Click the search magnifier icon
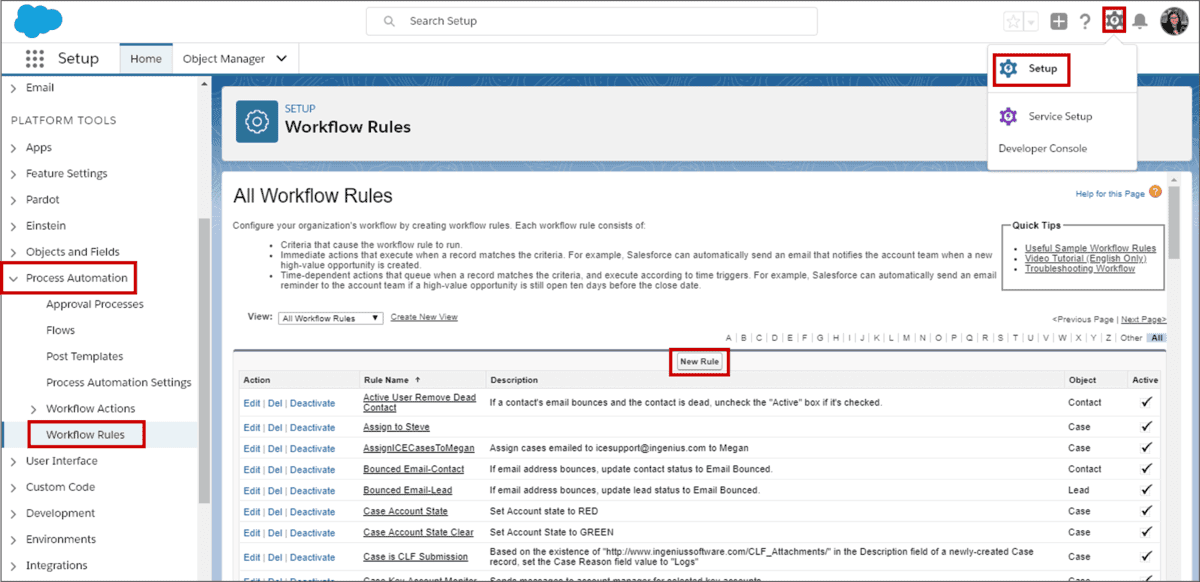The height and width of the screenshot is (582, 1200). 388,21
